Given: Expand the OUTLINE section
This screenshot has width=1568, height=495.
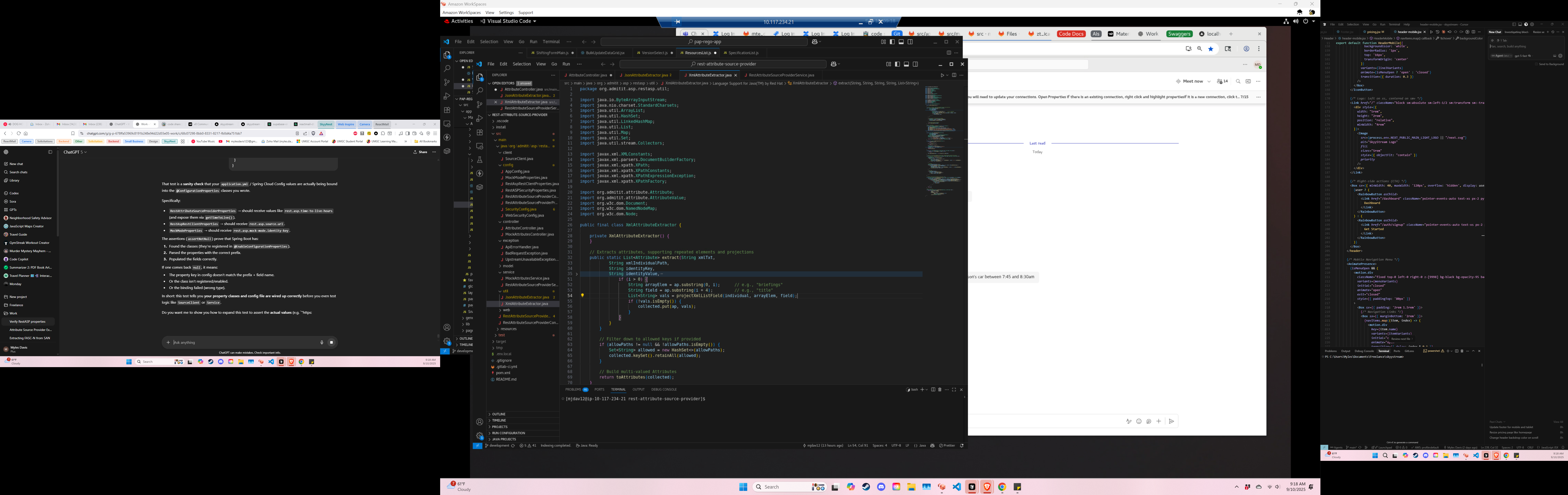Looking at the screenshot, I should click(x=499, y=414).
